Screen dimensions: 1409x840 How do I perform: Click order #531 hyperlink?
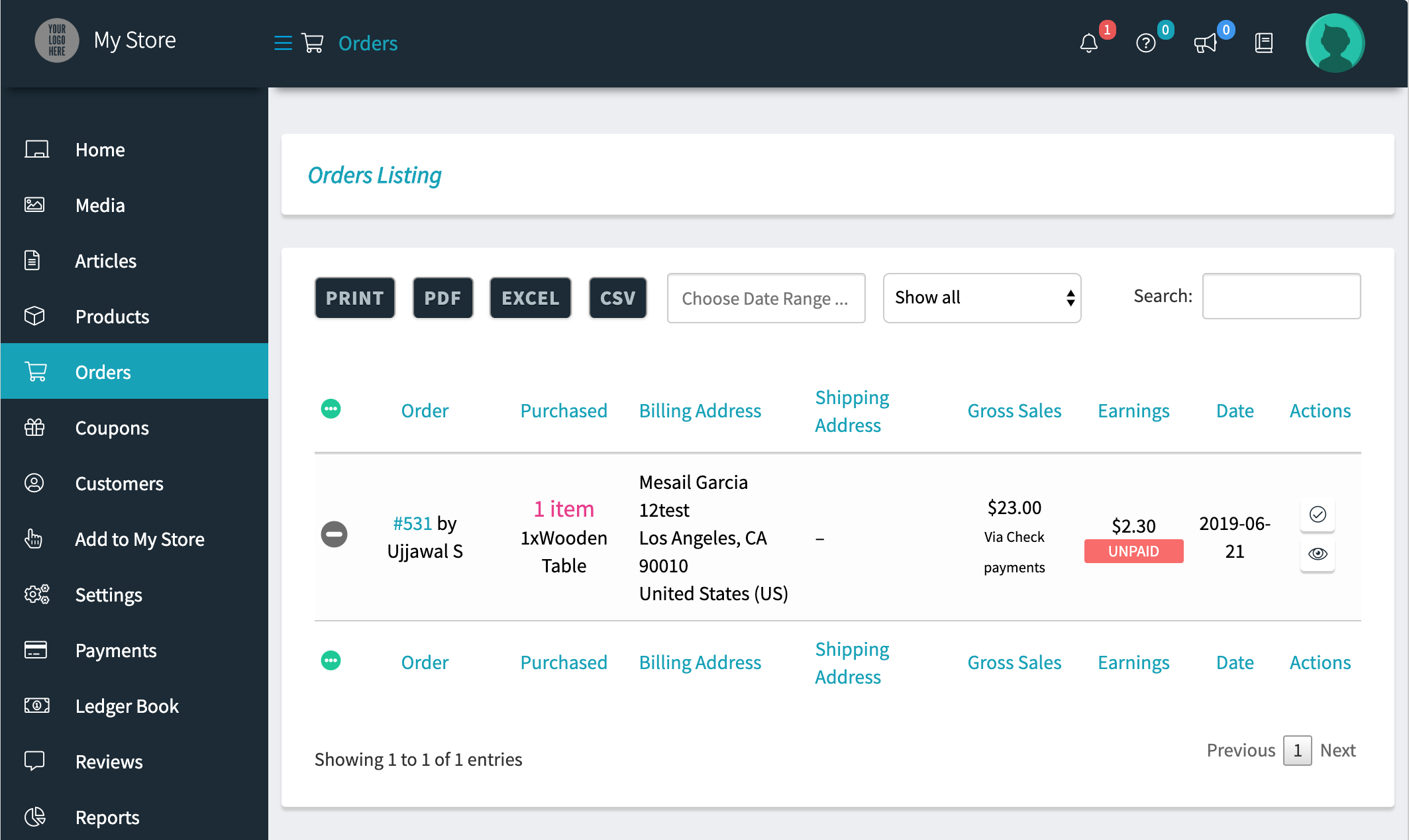point(412,523)
